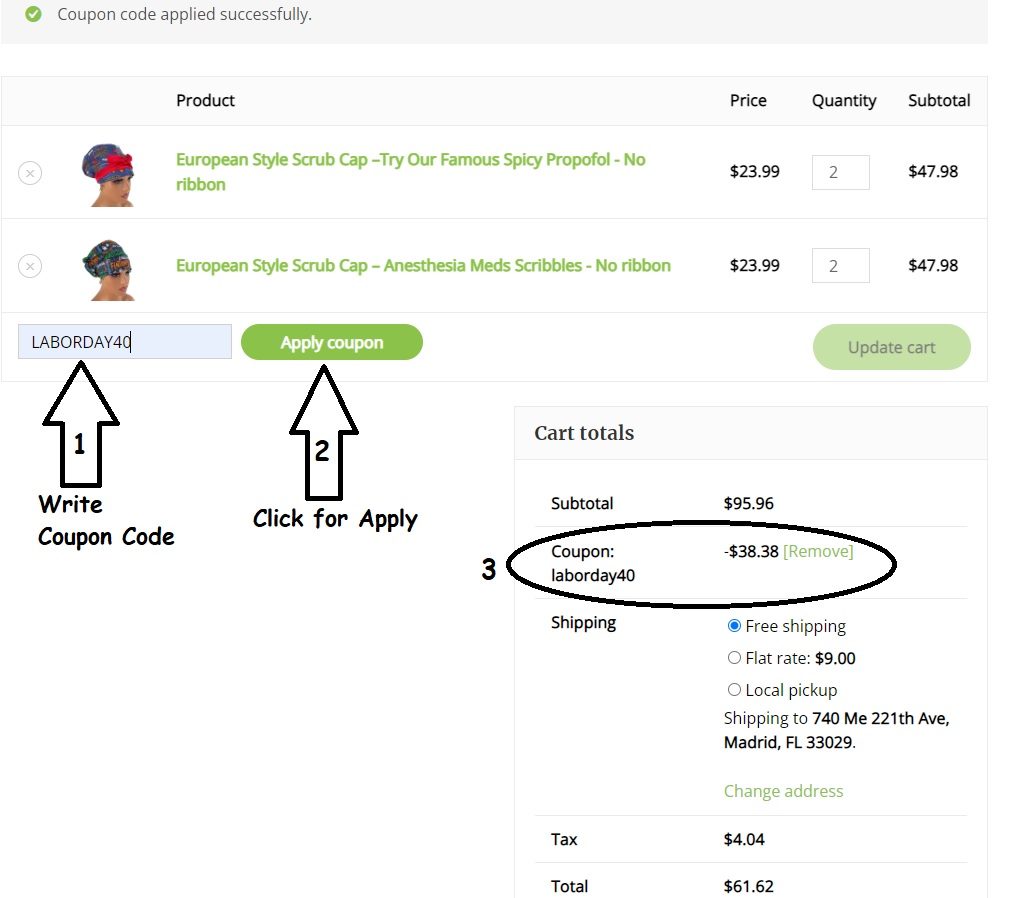This screenshot has width=1011, height=898.
Task: Focus the Spicy Propofol quantity box
Action: click(x=840, y=172)
